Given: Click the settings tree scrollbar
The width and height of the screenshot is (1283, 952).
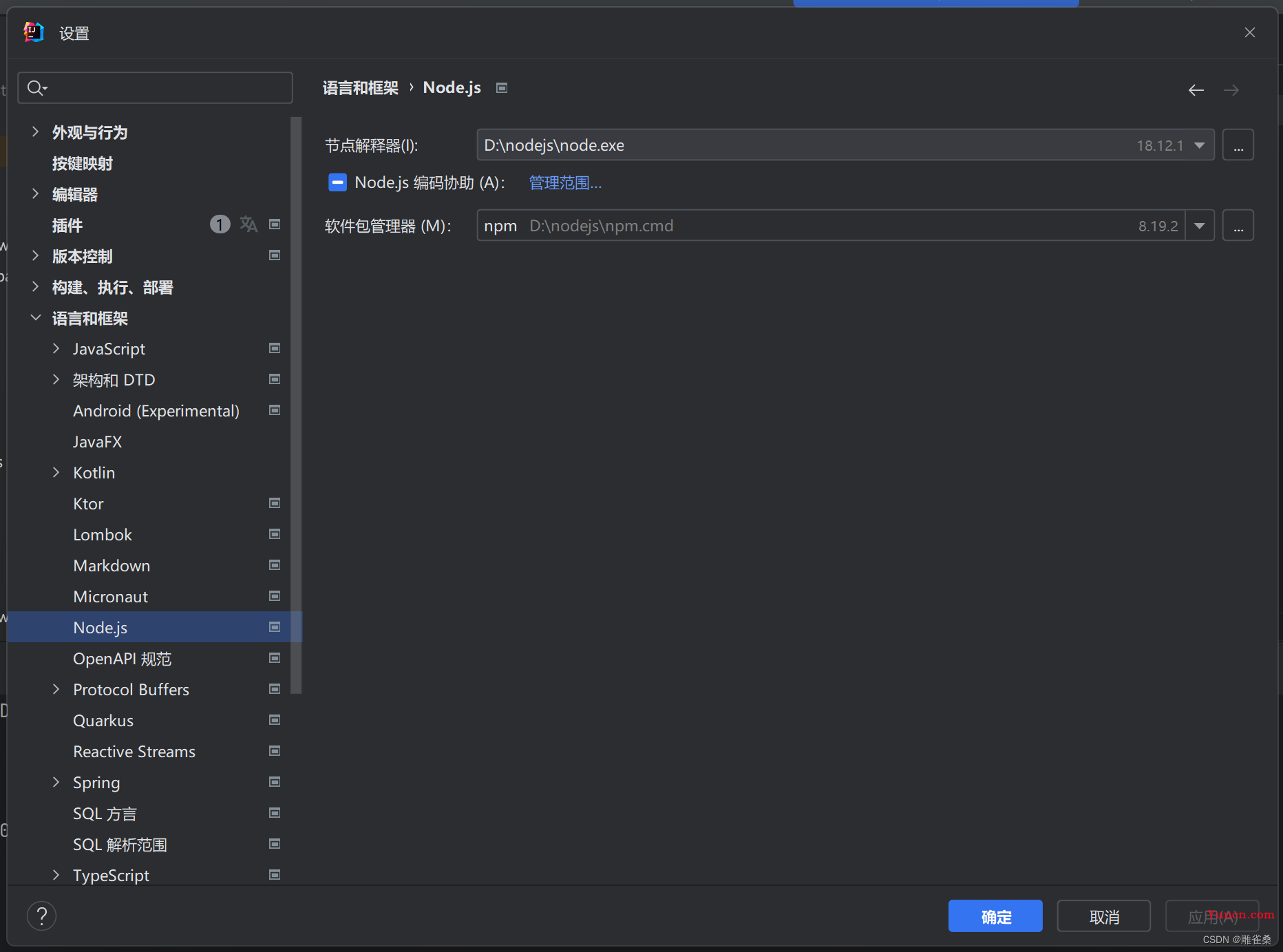Looking at the screenshot, I should coord(297,406).
